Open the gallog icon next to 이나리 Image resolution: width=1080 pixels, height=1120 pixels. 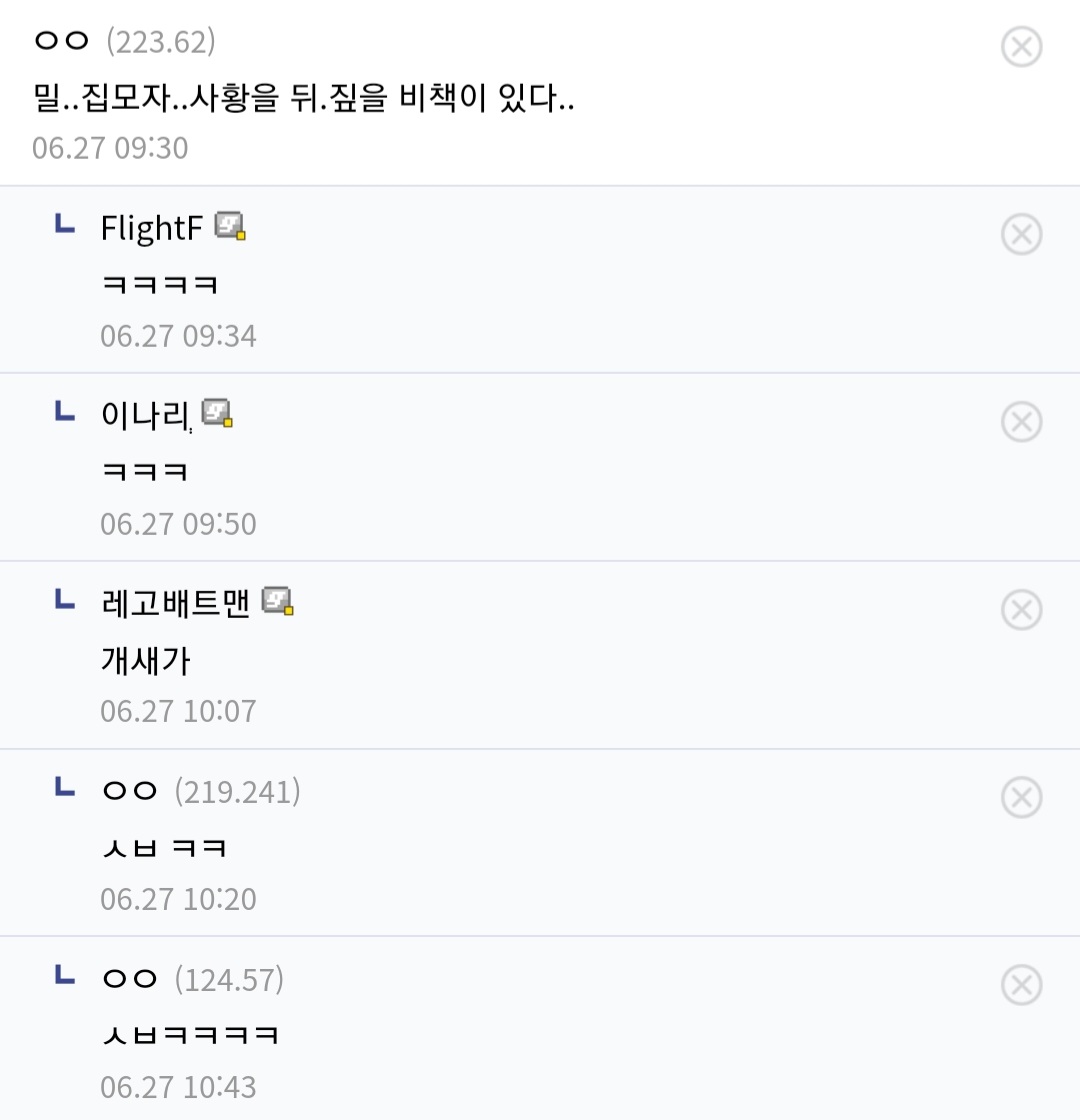(217, 413)
